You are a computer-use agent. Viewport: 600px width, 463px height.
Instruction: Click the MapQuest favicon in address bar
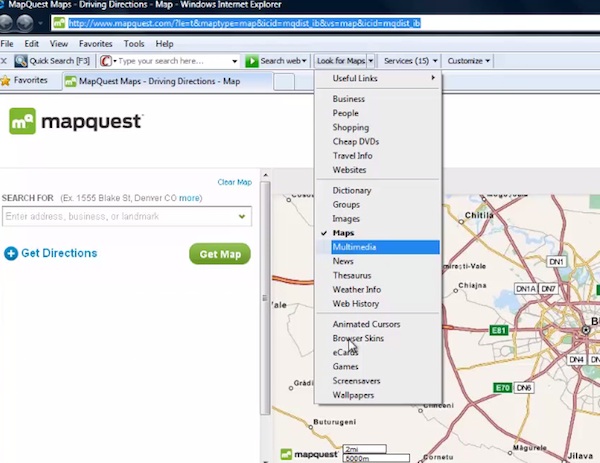tap(59, 23)
